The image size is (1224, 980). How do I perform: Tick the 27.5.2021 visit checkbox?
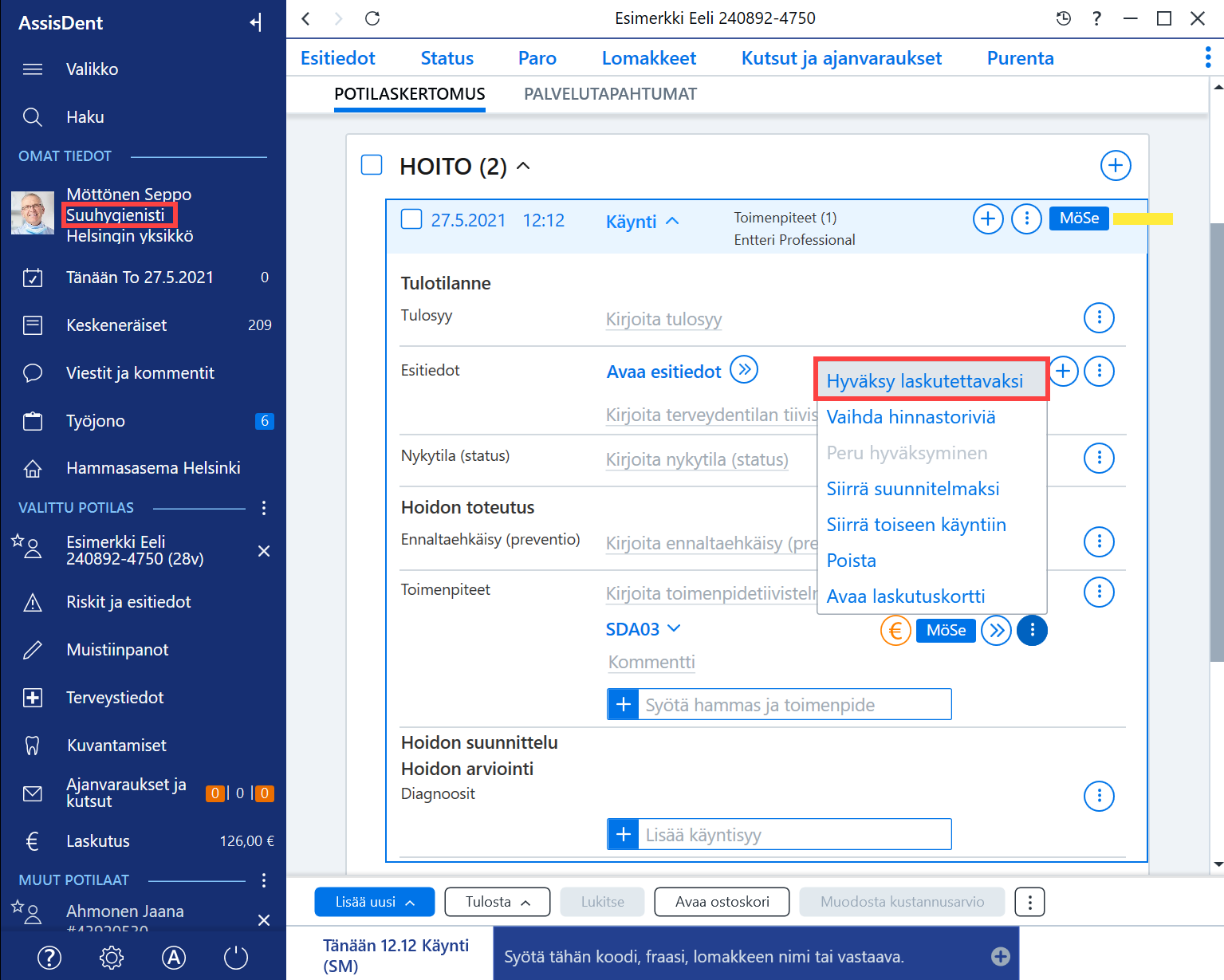[411, 219]
